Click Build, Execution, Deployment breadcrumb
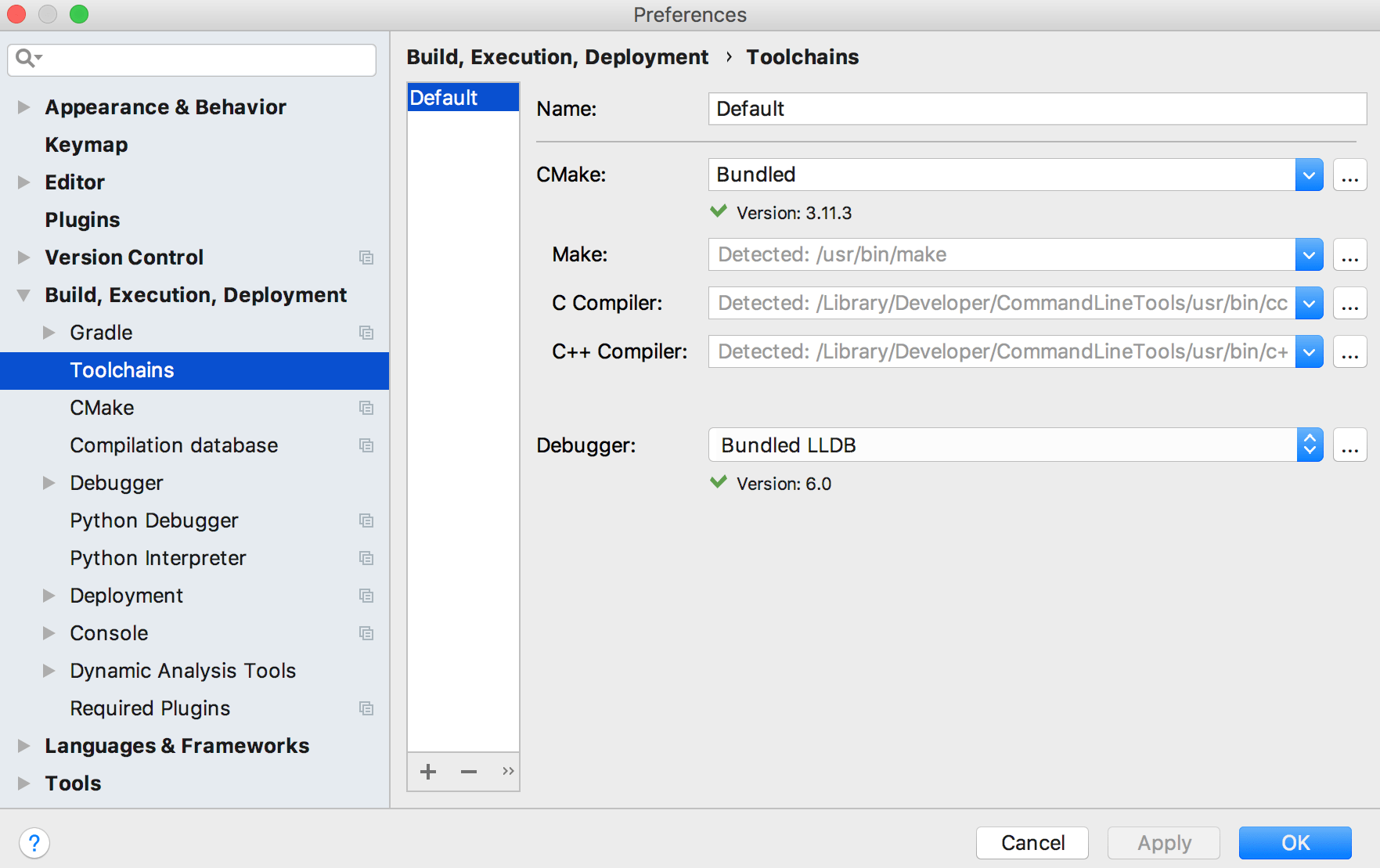The width and height of the screenshot is (1380, 868). [557, 57]
